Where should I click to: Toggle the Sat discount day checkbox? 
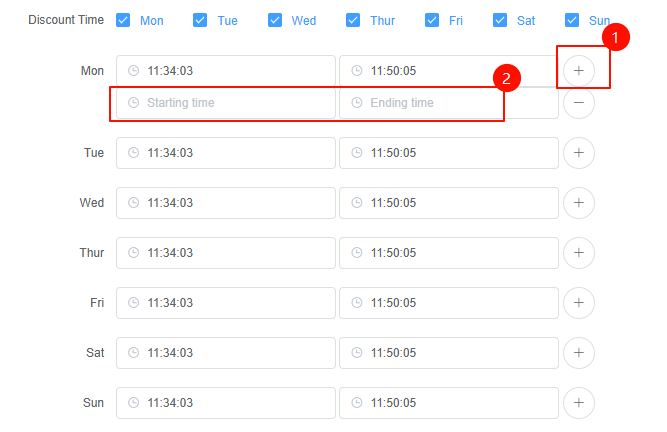pos(500,20)
